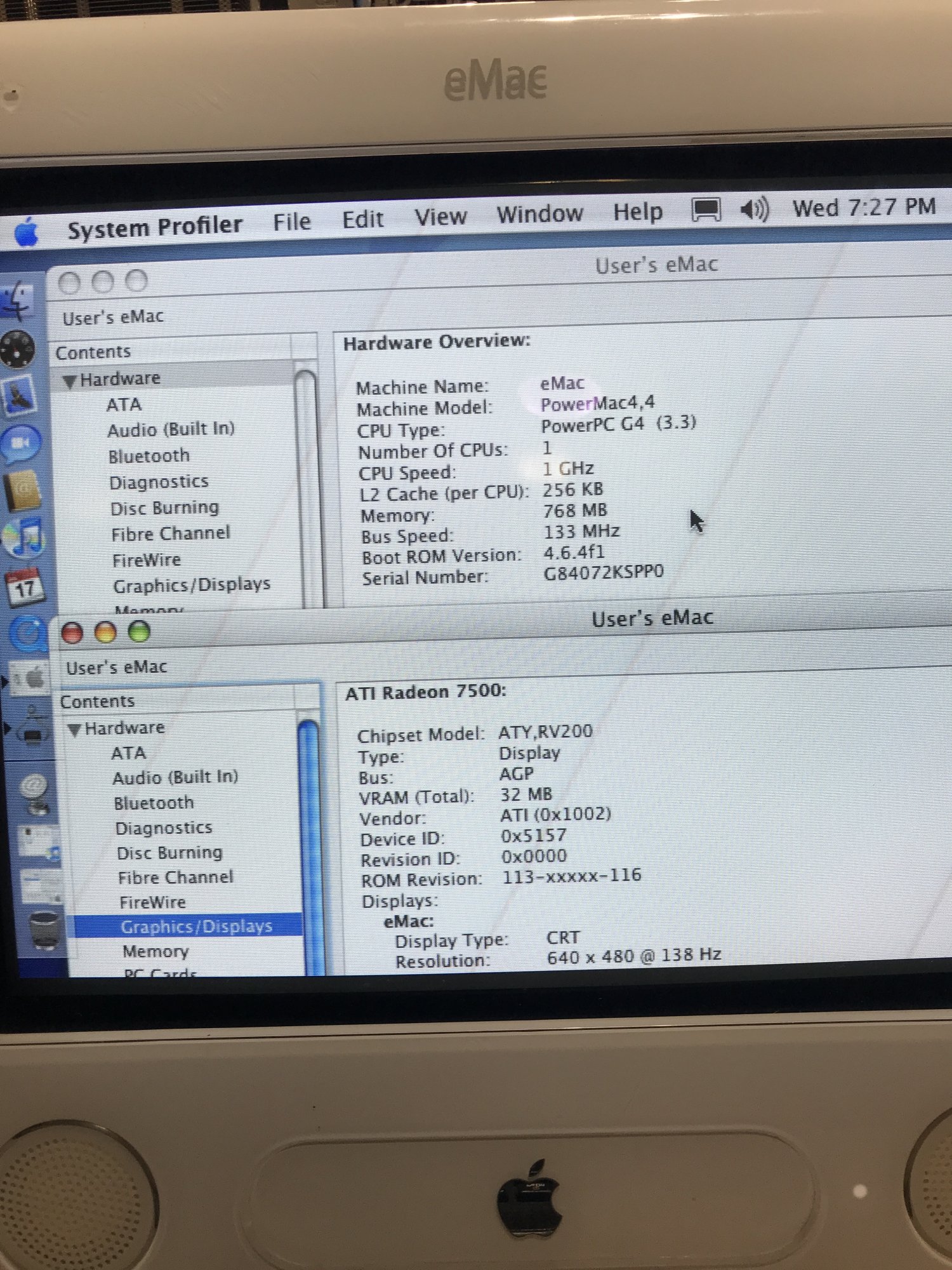This screenshot has width=952, height=1270.
Task: Click the Wed 7:27 PM clock
Action: coord(864,207)
